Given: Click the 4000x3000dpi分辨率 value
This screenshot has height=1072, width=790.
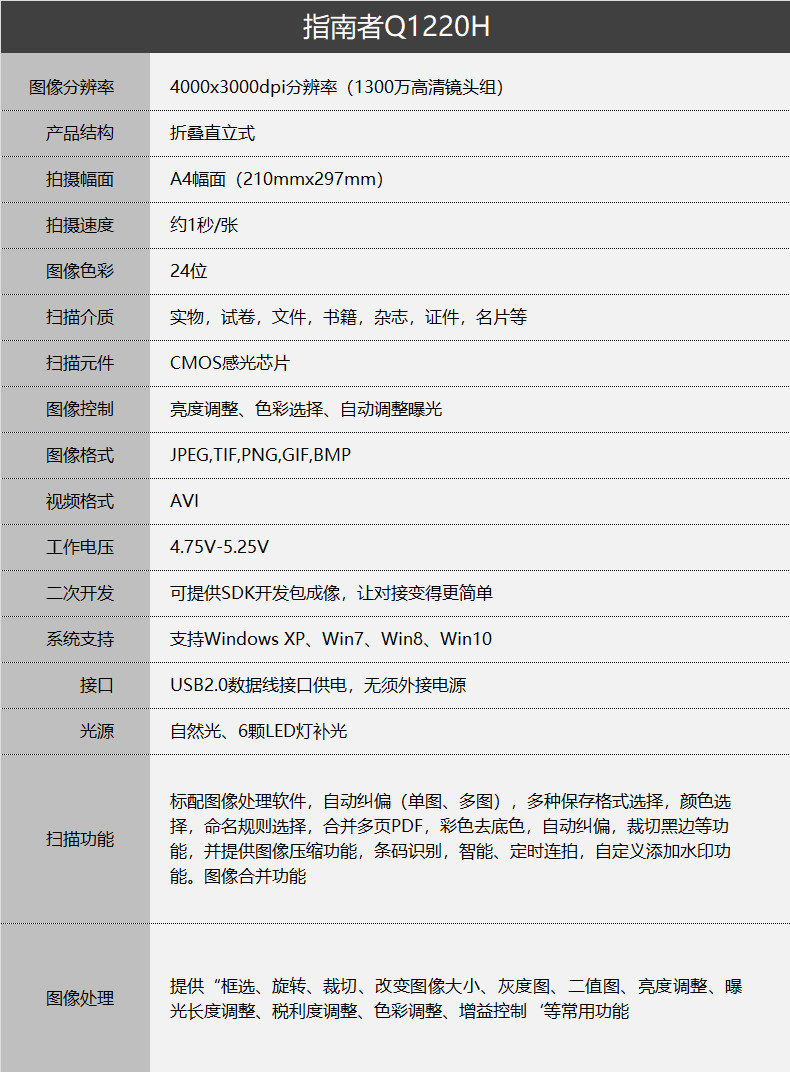Looking at the screenshot, I should point(337,88).
